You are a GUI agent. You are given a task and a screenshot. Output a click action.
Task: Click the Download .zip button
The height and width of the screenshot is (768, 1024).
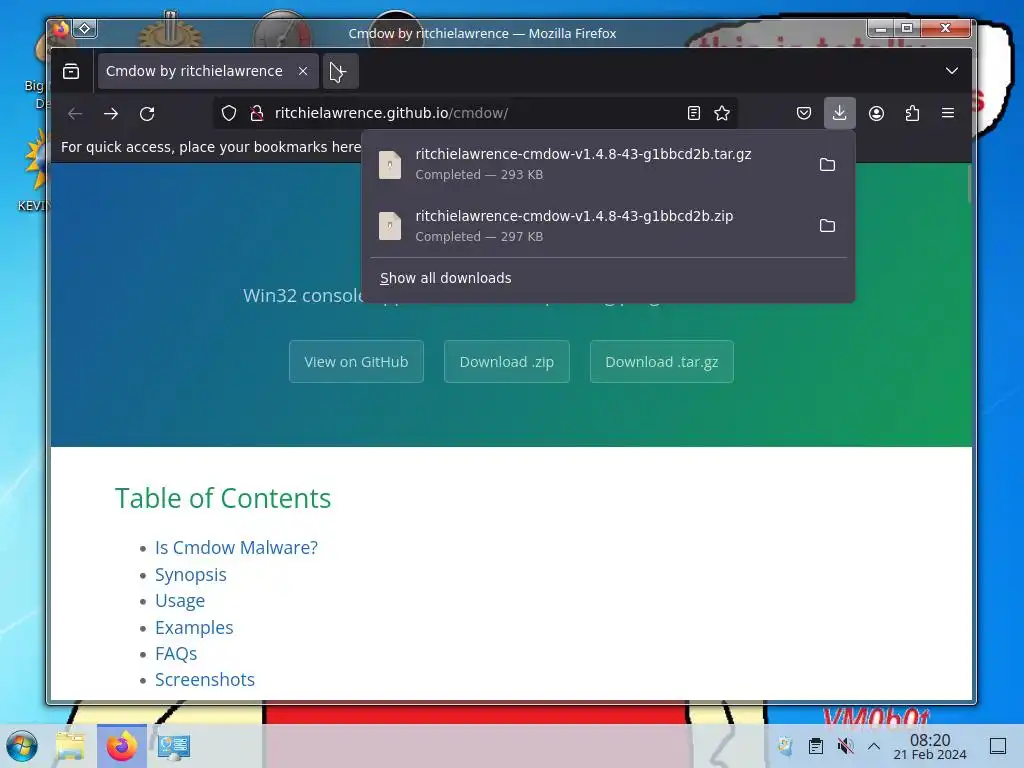coord(507,362)
